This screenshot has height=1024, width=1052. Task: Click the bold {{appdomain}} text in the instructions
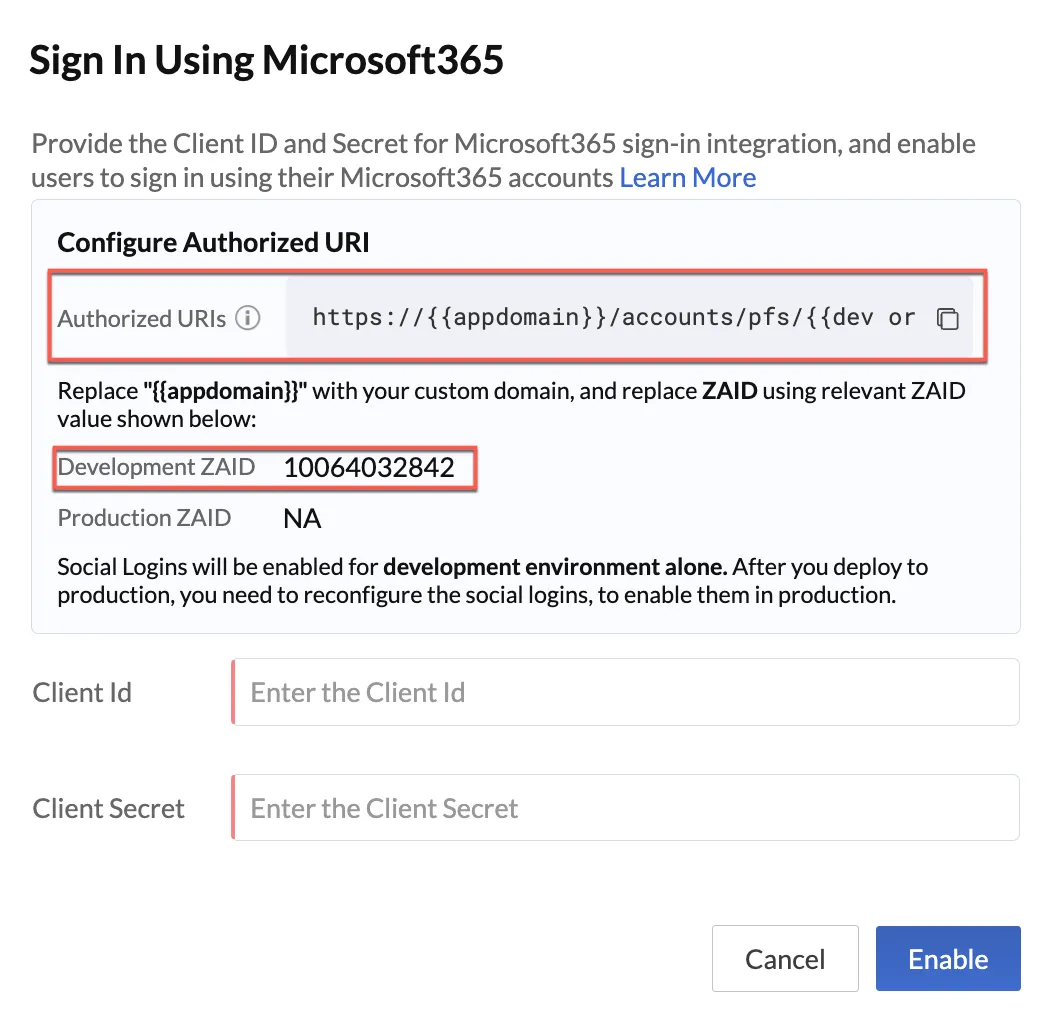tap(225, 391)
